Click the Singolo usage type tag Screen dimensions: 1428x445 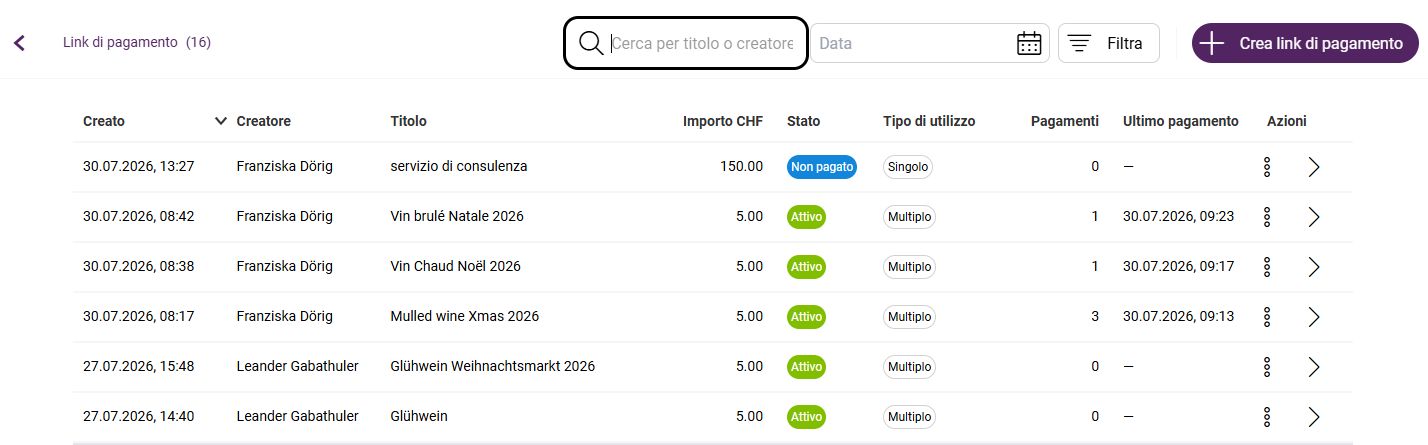pos(908,167)
